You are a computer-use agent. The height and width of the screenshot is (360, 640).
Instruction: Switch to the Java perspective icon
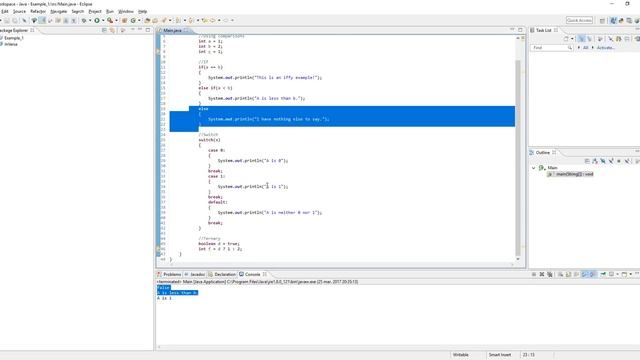(613, 20)
